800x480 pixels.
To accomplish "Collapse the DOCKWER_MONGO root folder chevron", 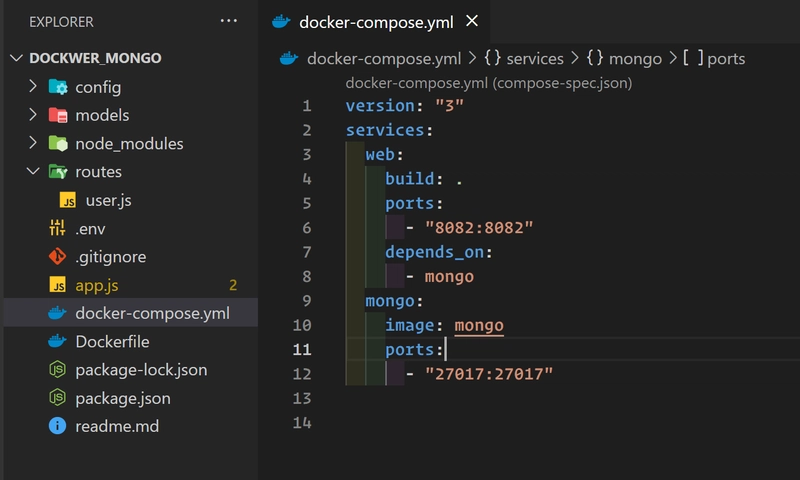I will pyautogui.click(x=16, y=58).
